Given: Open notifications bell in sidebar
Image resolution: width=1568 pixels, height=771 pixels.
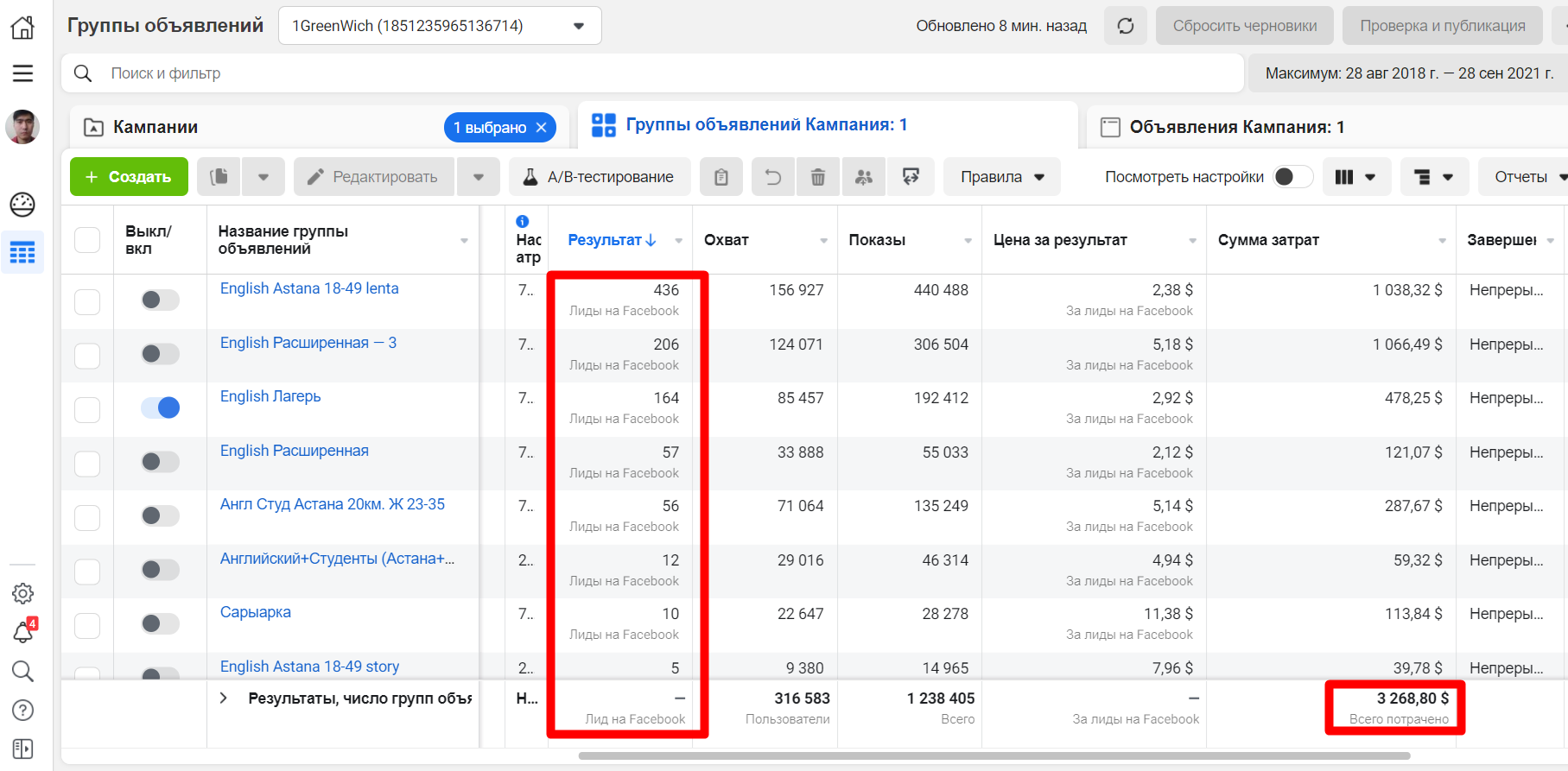Looking at the screenshot, I should [x=23, y=633].
